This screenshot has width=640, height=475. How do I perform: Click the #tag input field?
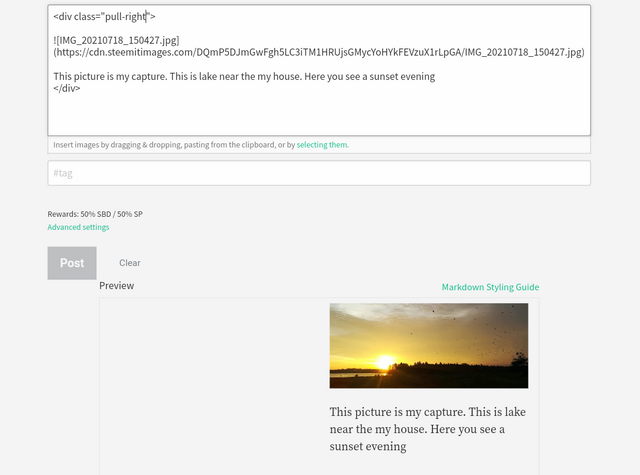319,173
